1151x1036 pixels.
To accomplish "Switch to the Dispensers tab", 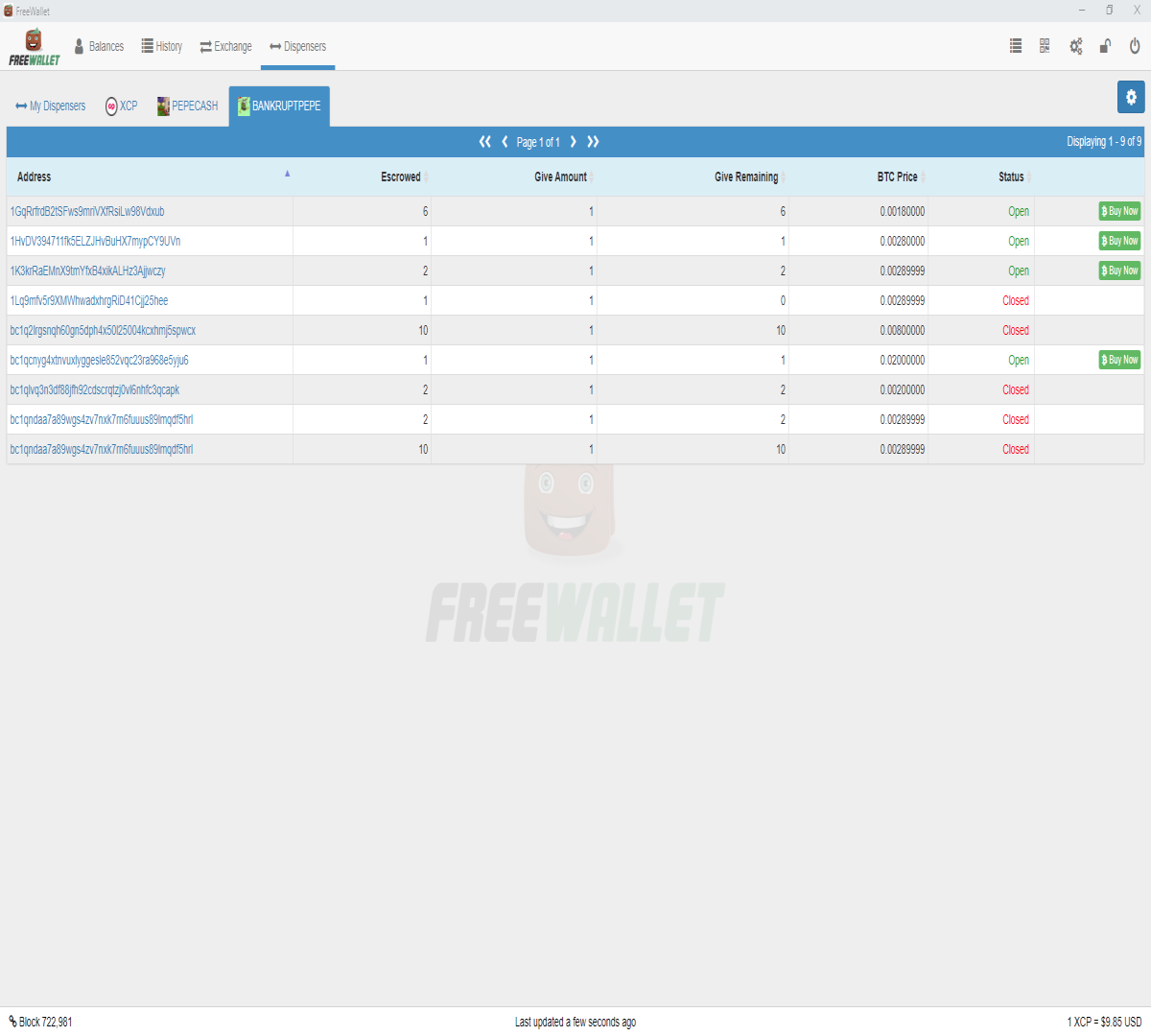I will [x=297, y=46].
